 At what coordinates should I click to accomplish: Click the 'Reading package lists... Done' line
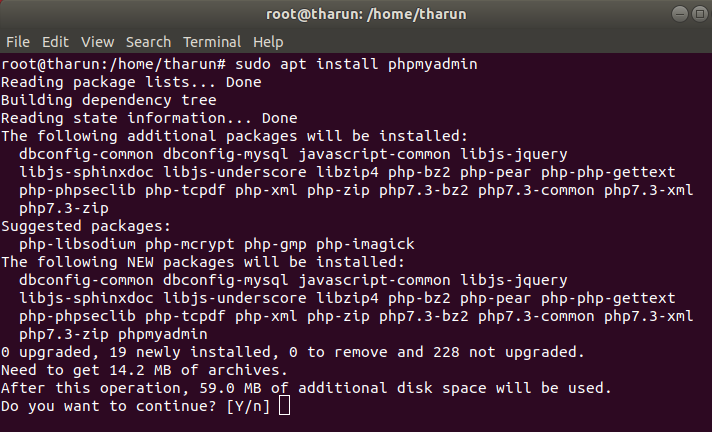[131, 82]
